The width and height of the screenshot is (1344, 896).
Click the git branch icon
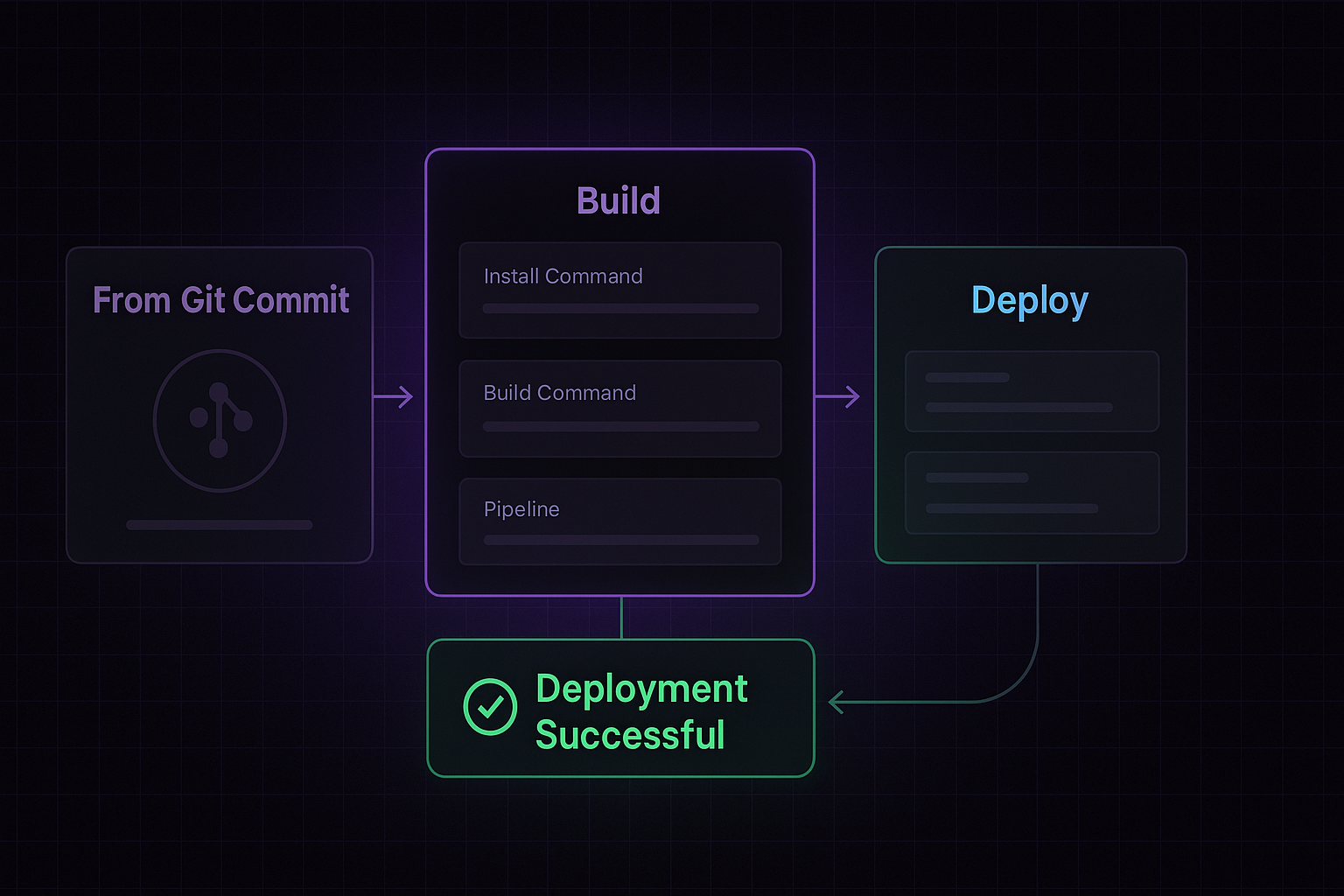(220, 420)
